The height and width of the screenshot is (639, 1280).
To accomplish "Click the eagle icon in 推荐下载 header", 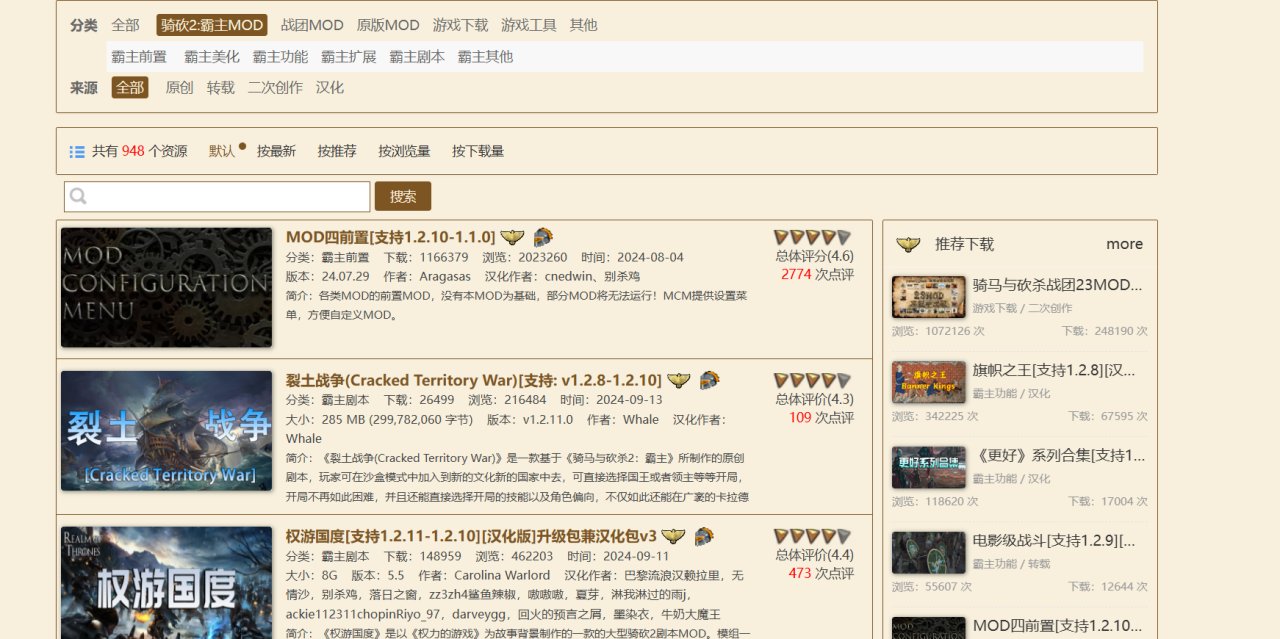I will pos(908,244).
